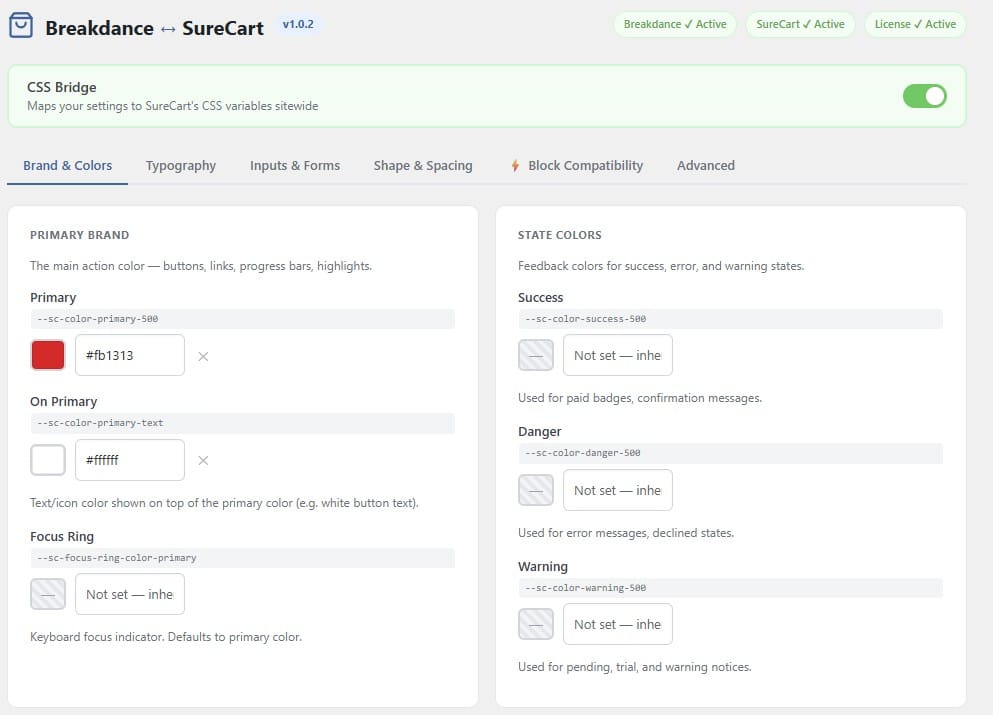
Task: Click the License Active status badge
Action: tap(915, 25)
